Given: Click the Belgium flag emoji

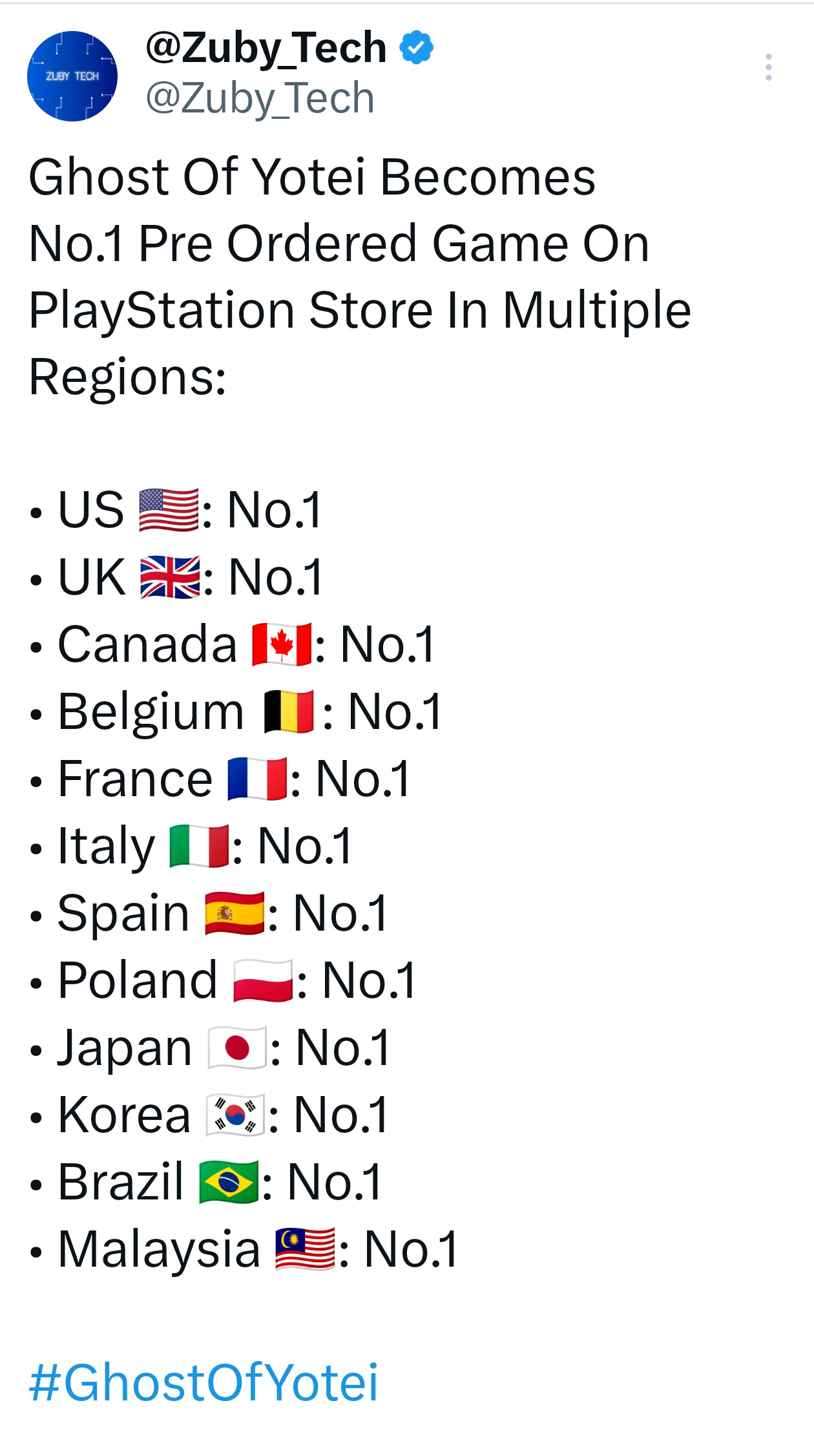Looking at the screenshot, I should (x=289, y=712).
